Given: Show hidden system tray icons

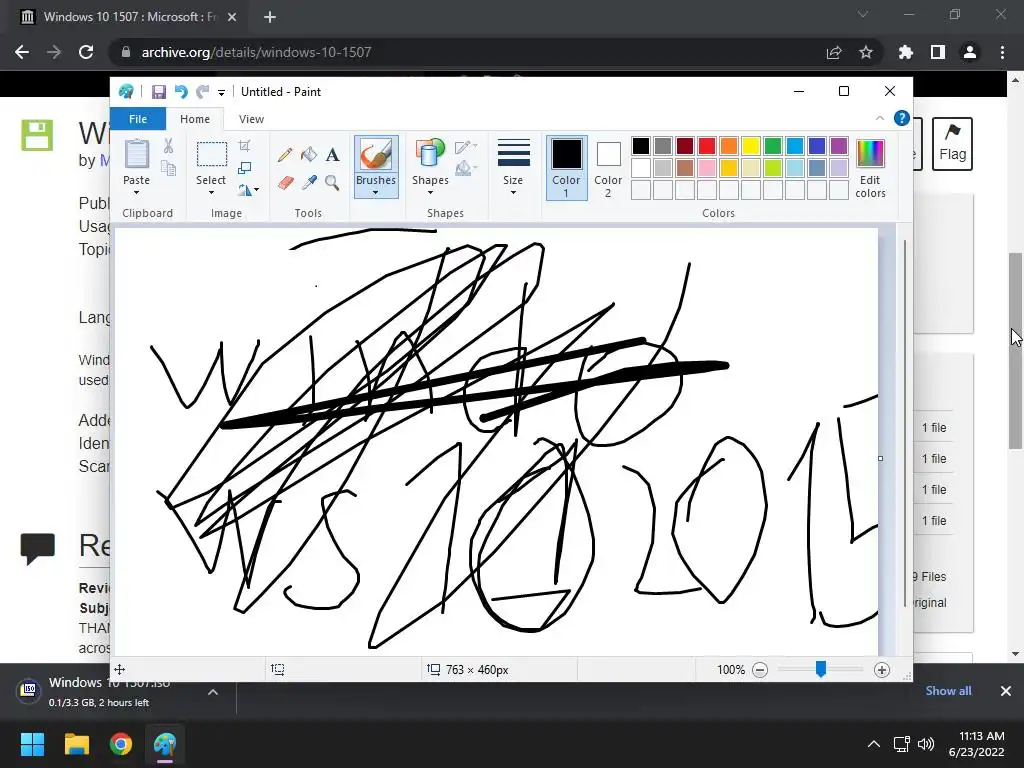Looking at the screenshot, I should pyautogui.click(x=873, y=744).
